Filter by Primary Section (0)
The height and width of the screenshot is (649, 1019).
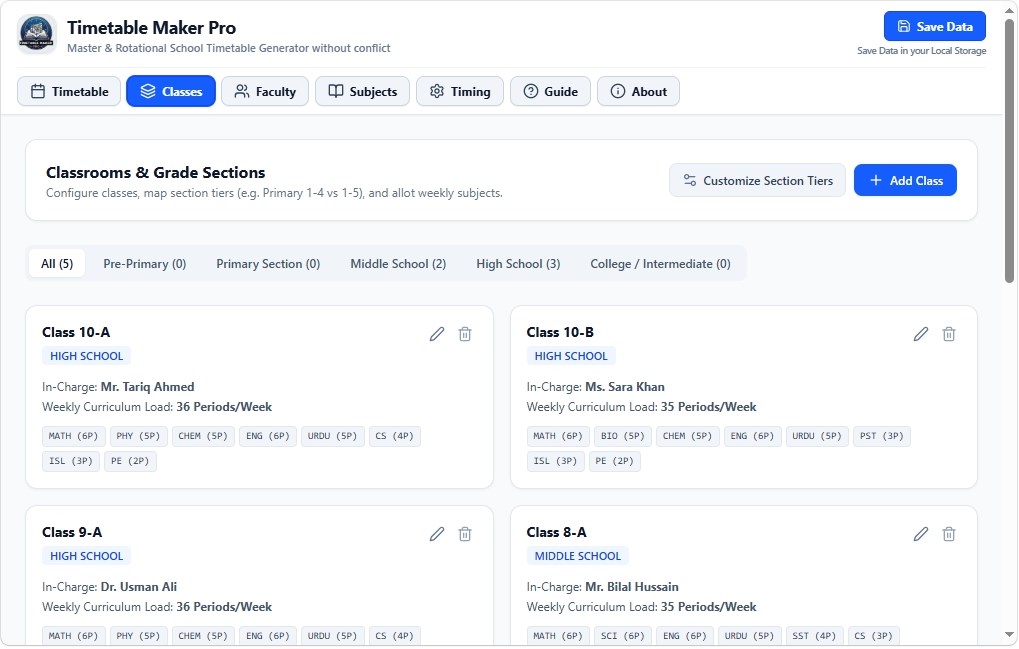click(268, 264)
